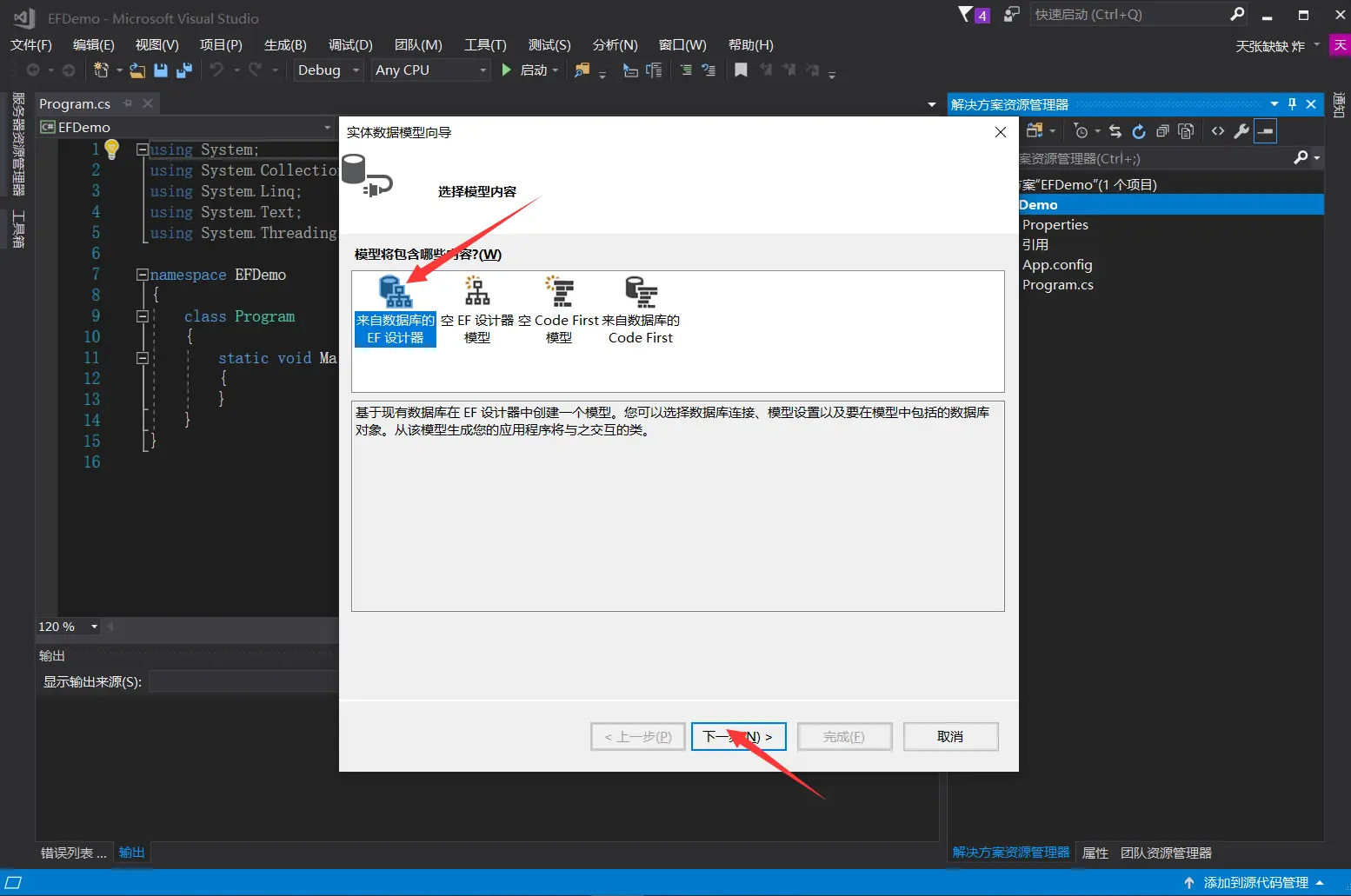The height and width of the screenshot is (896, 1351).
Task: Pin the Solution Explorer panel
Action: click(x=1293, y=104)
